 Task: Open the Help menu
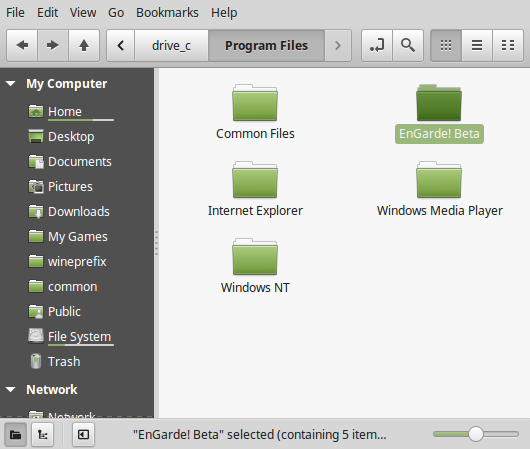(224, 13)
